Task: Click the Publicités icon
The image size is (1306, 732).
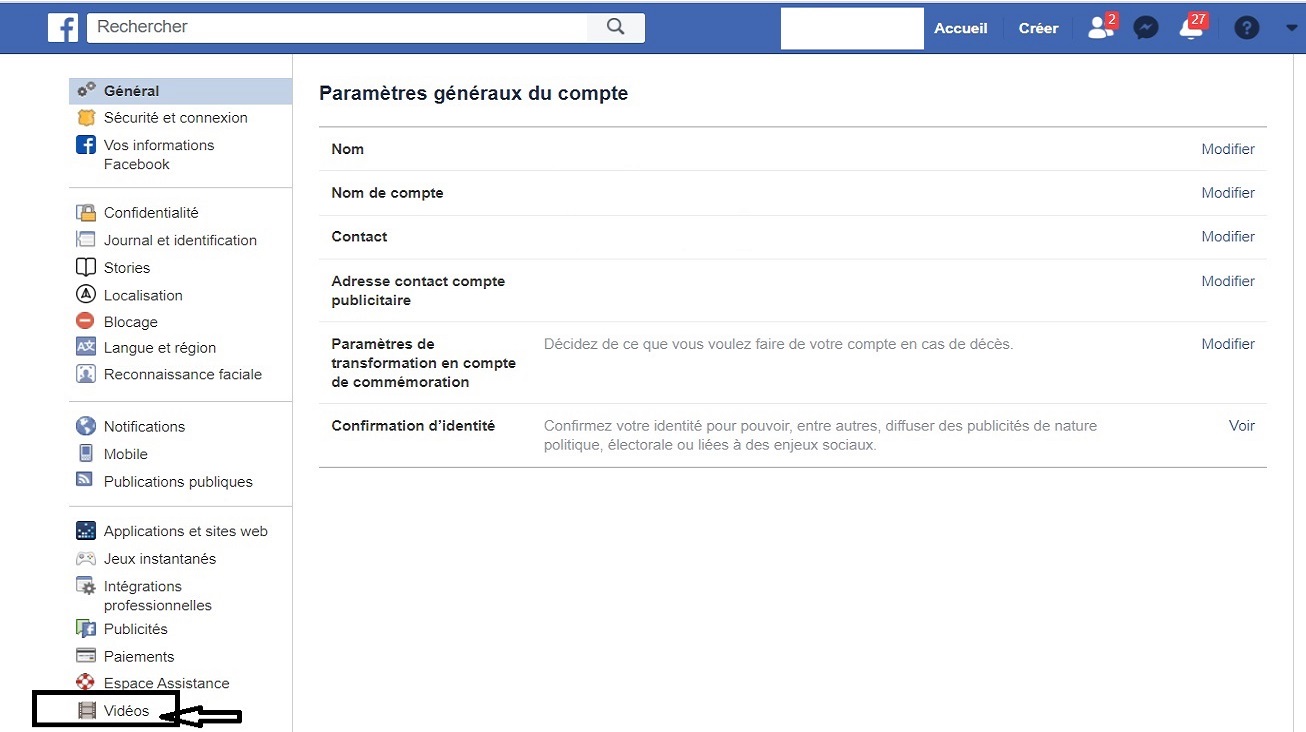Action: click(x=86, y=629)
